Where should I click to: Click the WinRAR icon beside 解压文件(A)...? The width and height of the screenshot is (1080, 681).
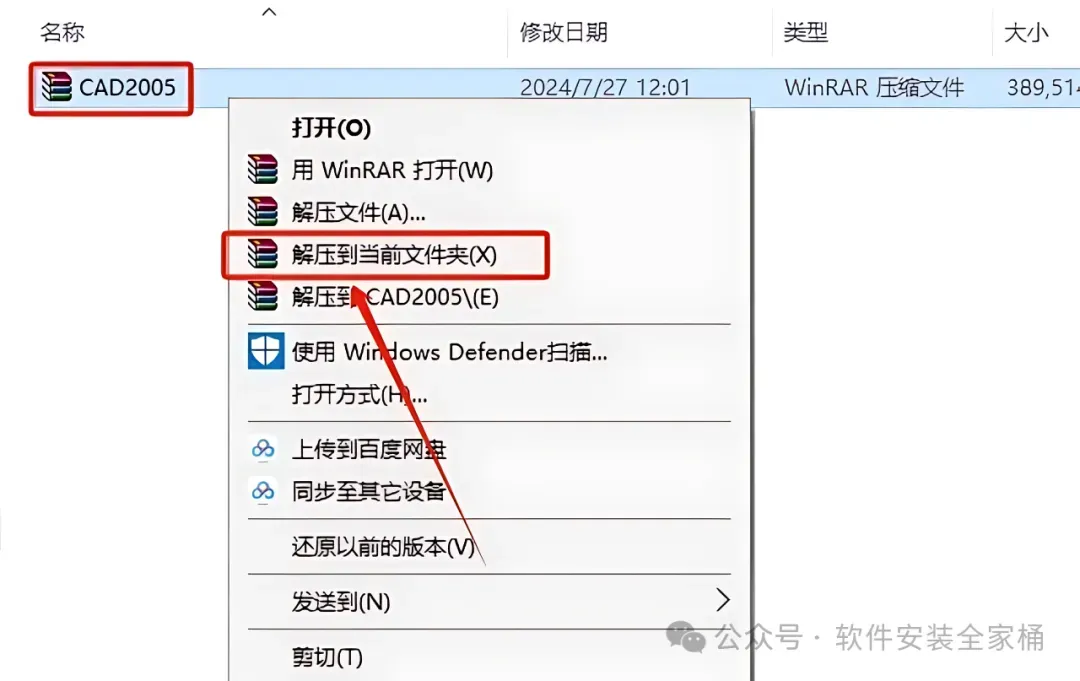coord(263,211)
